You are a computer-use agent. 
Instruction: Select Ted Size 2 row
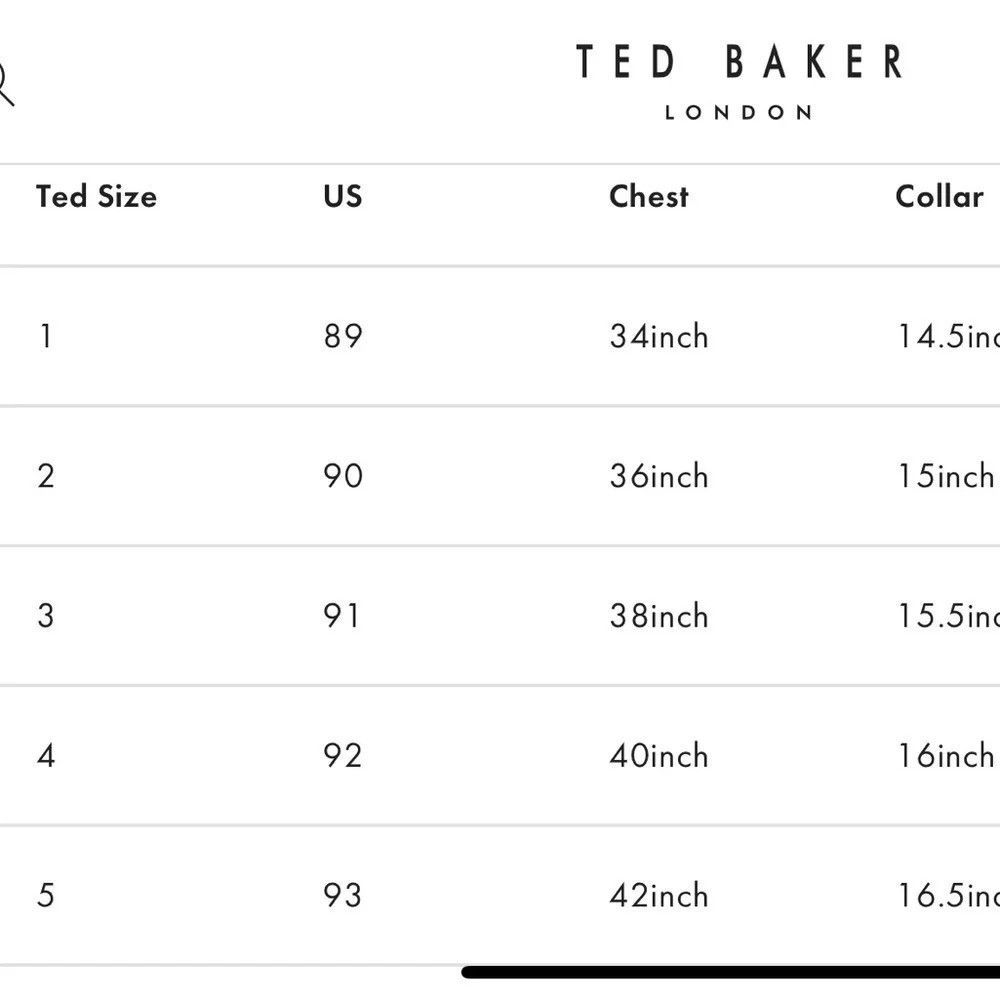(x=46, y=477)
